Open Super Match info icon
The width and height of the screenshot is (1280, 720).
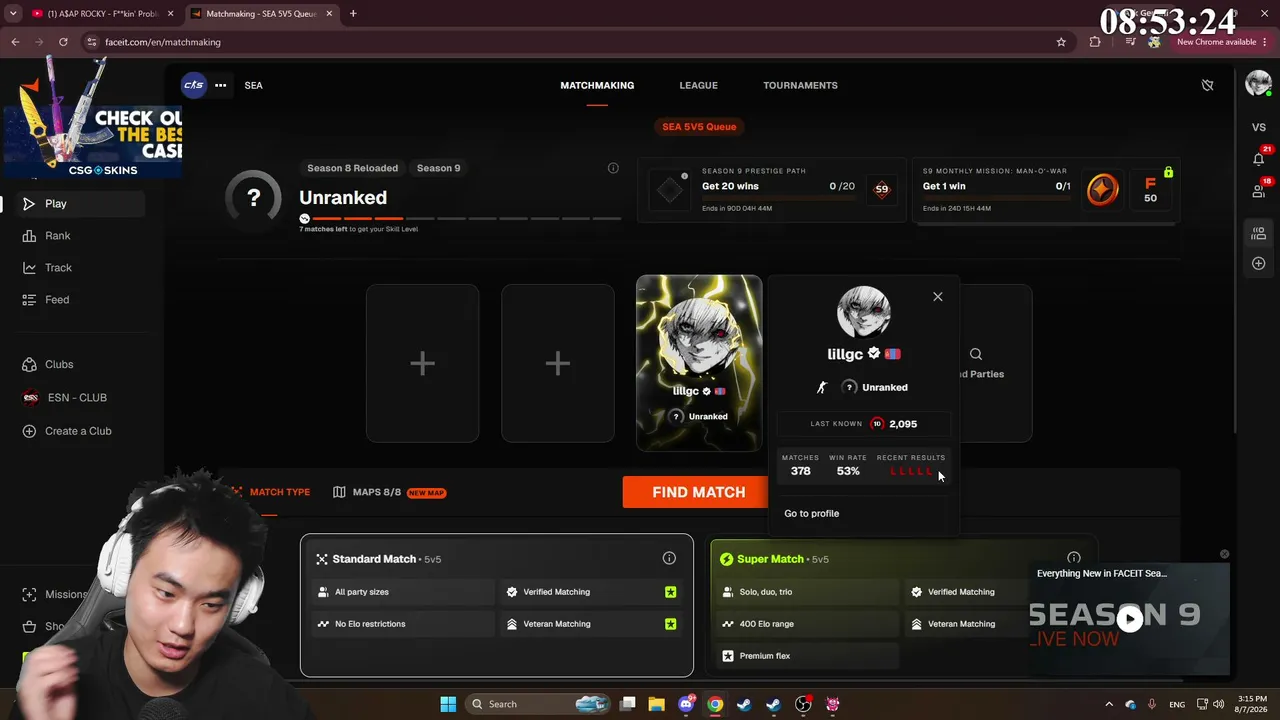pyautogui.click(x=1074, y=558)
